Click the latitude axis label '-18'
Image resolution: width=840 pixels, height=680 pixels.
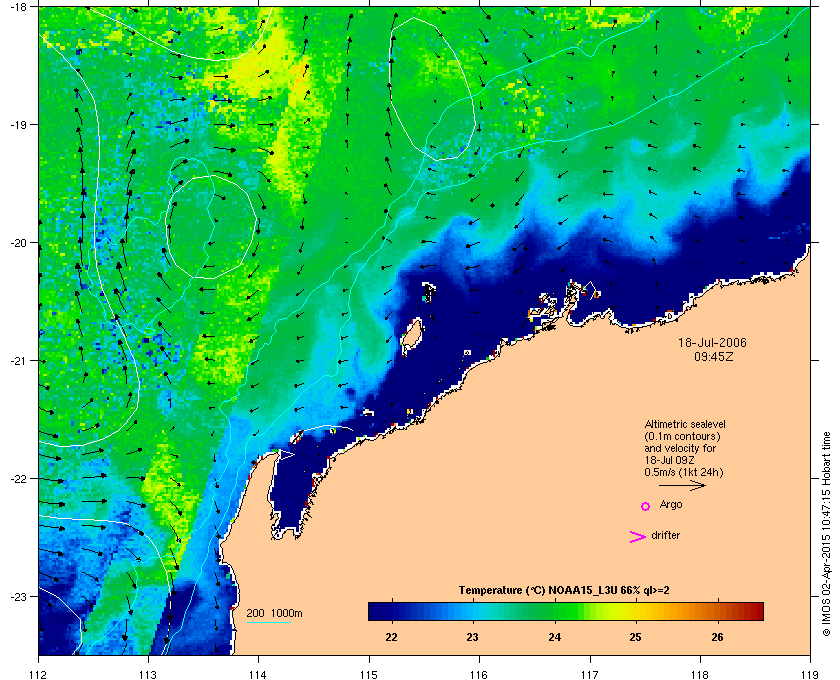click(x=18, y=6)
